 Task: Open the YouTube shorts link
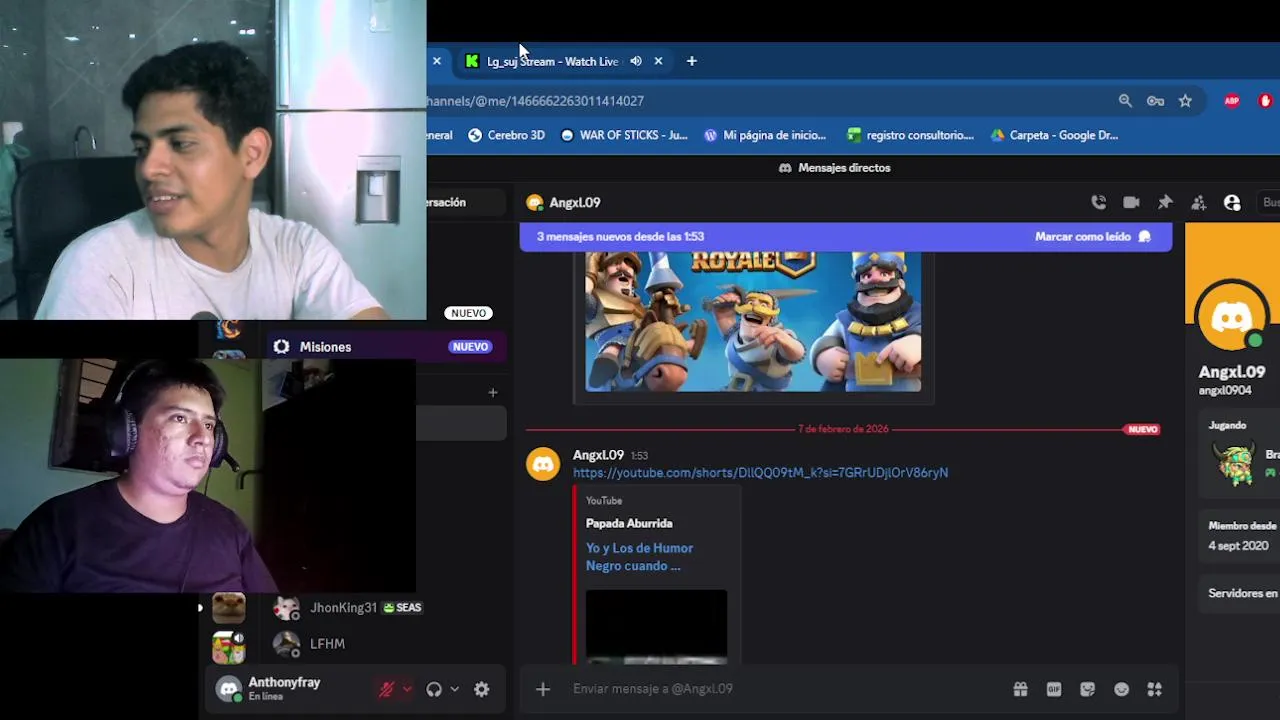coord(760,472)
